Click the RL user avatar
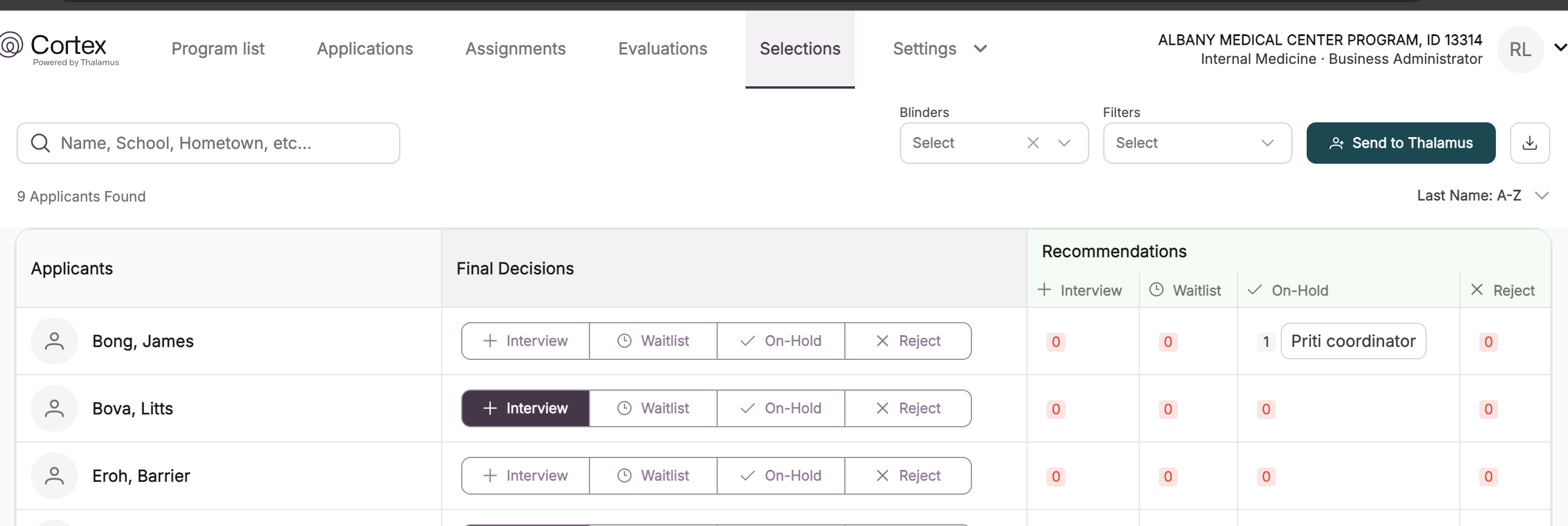Screen dimensions: 1568x526 [x=1520, y=49]
